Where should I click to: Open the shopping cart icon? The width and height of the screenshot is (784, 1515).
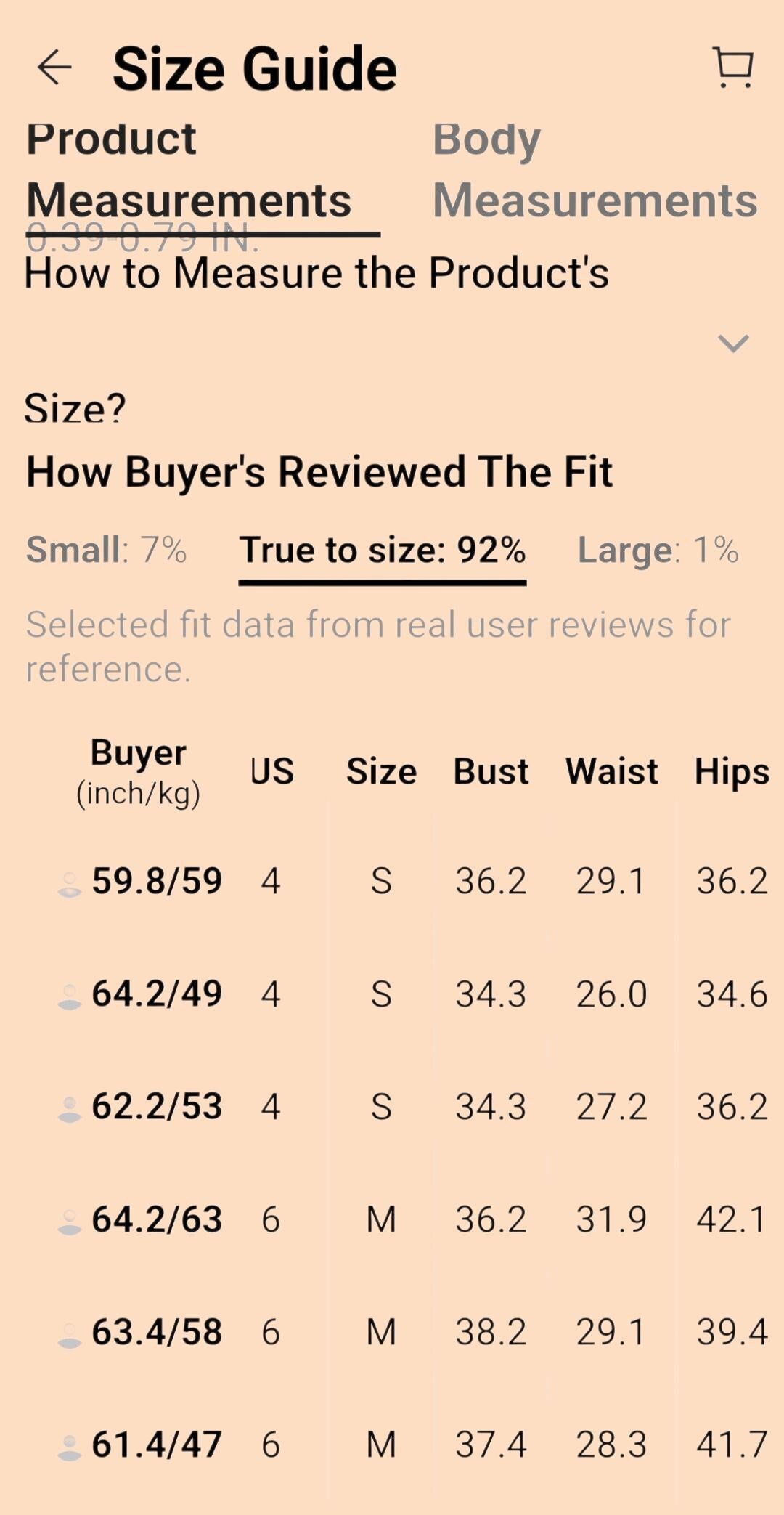pyautogui.click(x=733, y=68)
